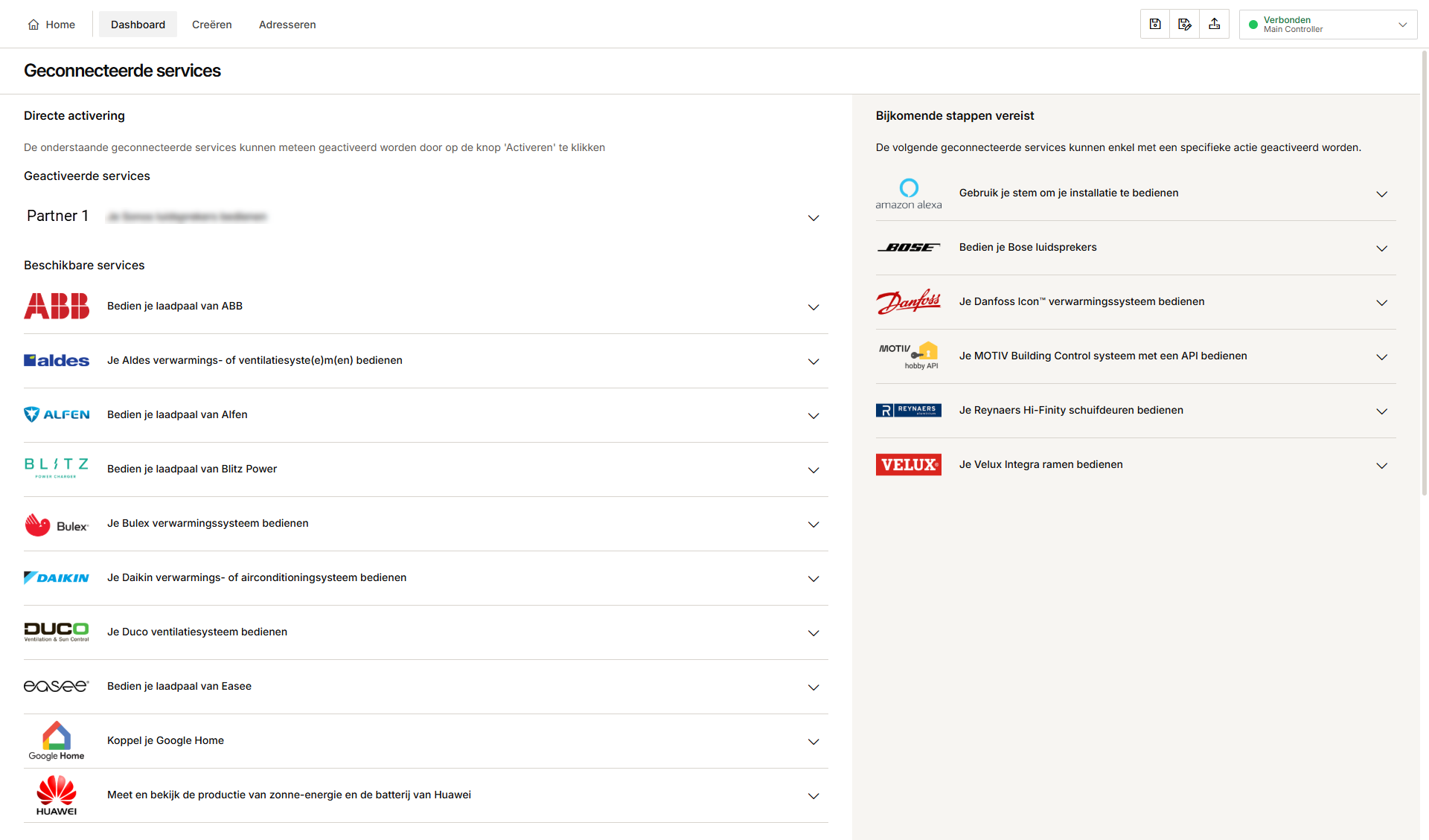Click the Duco logo

pyautogui.click(x=57, y=632)
